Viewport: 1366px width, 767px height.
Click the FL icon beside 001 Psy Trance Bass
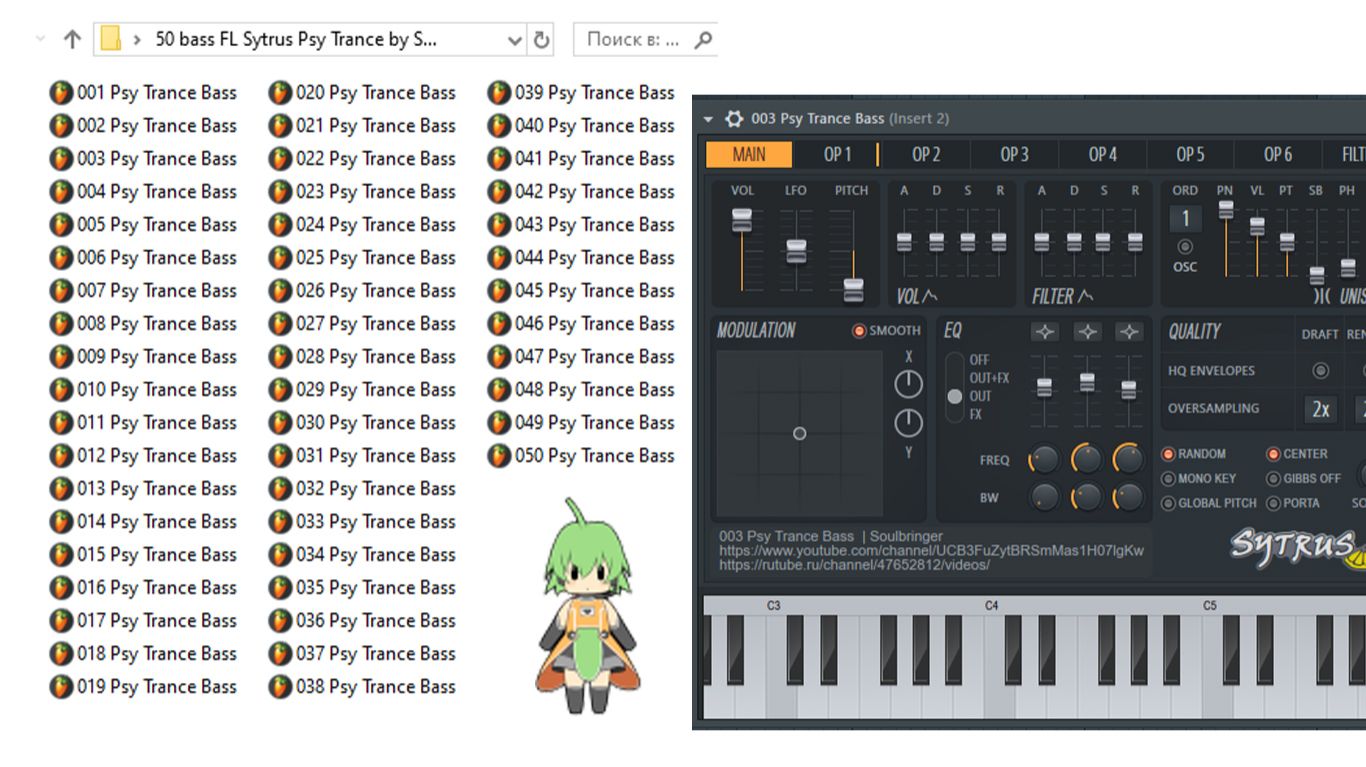61,93
